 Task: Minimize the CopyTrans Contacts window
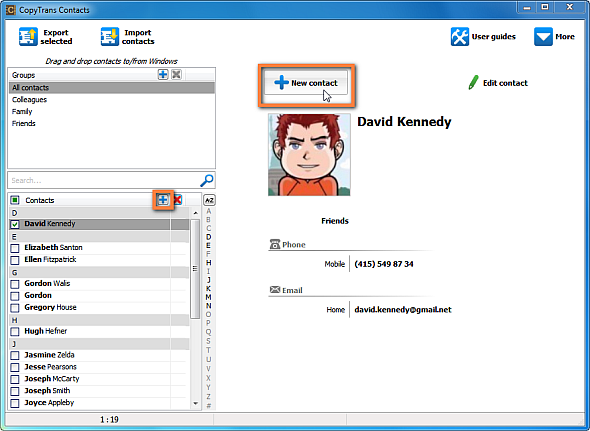coord(527,7)
